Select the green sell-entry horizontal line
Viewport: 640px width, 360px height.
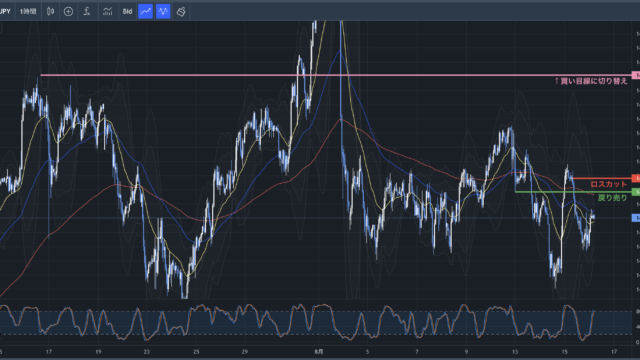click(x=573, y=192)
